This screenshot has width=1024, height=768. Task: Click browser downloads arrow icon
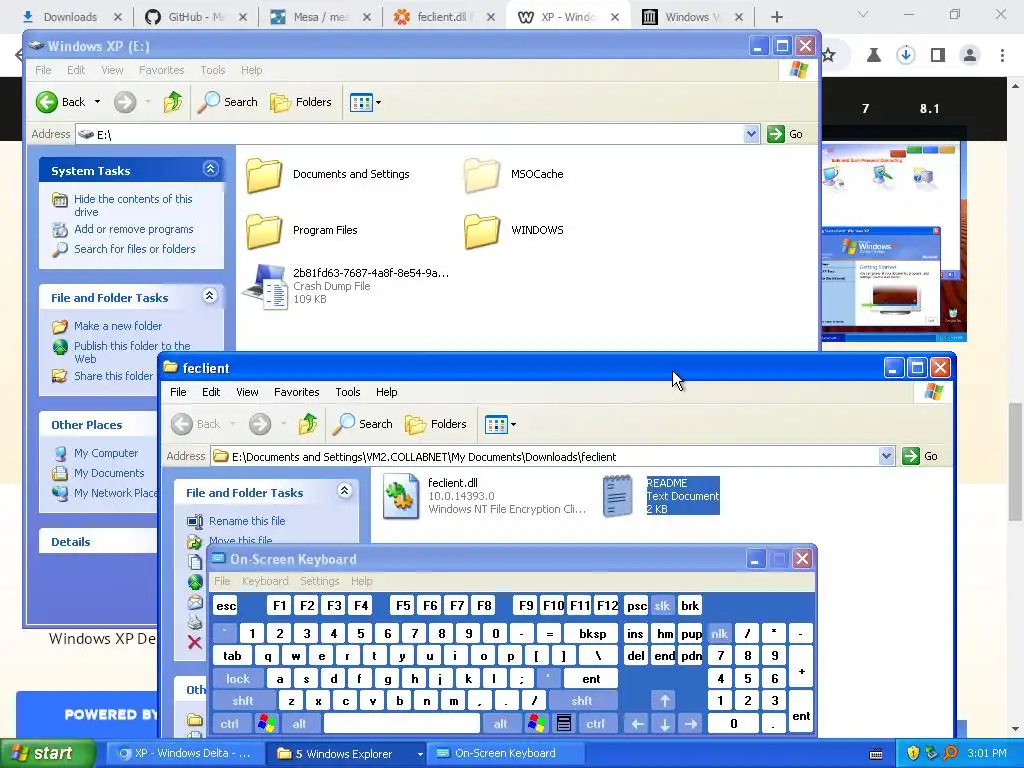pyautogui.click(x=906, y=55)
